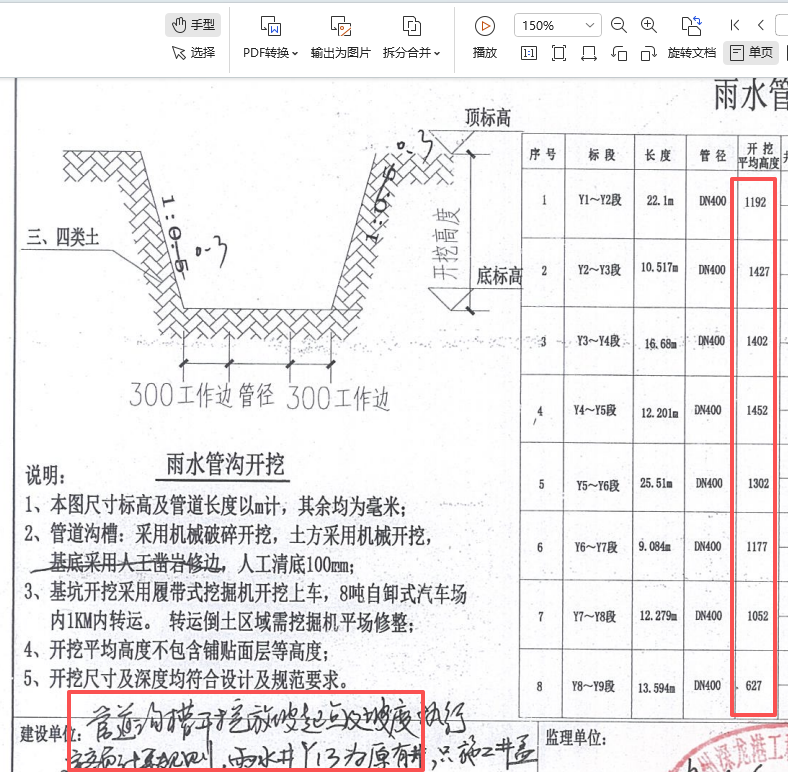The width and height of the screenshot is (788, 772).
Task: Click the Y8~Y9段 cell
Action: pyautogui.click(x=593, y=686)
